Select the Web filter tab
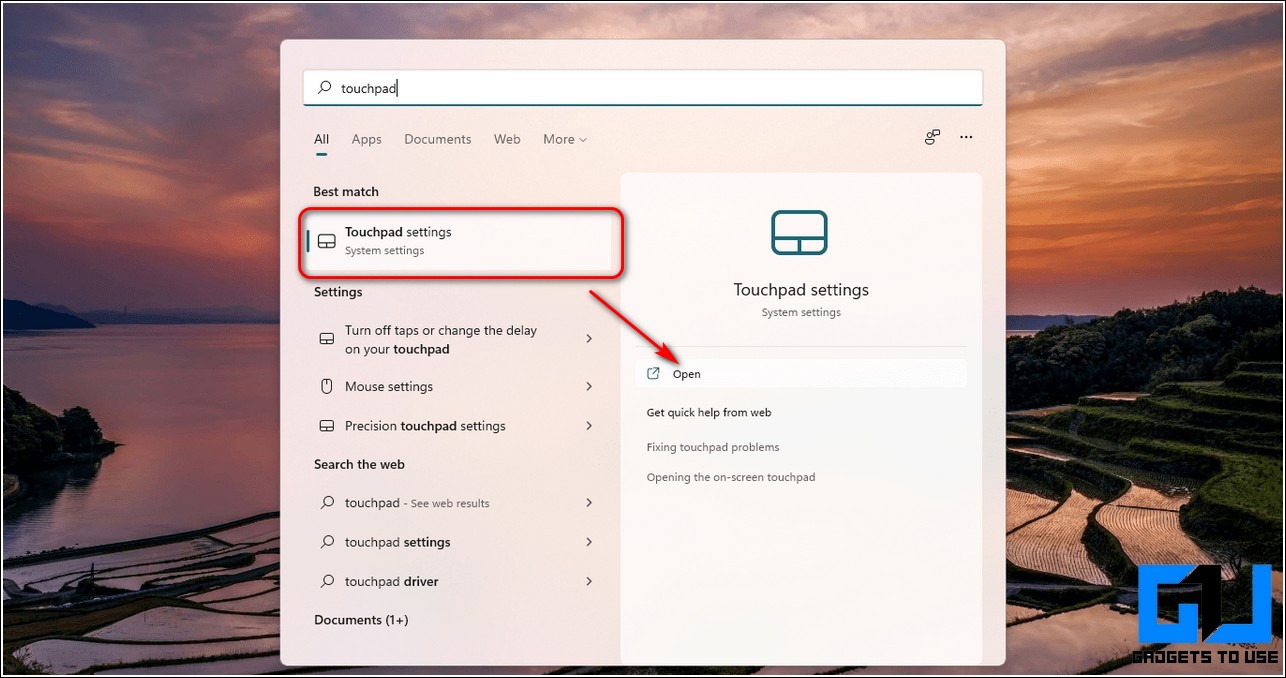1286x678 pixels. point(507,140)
